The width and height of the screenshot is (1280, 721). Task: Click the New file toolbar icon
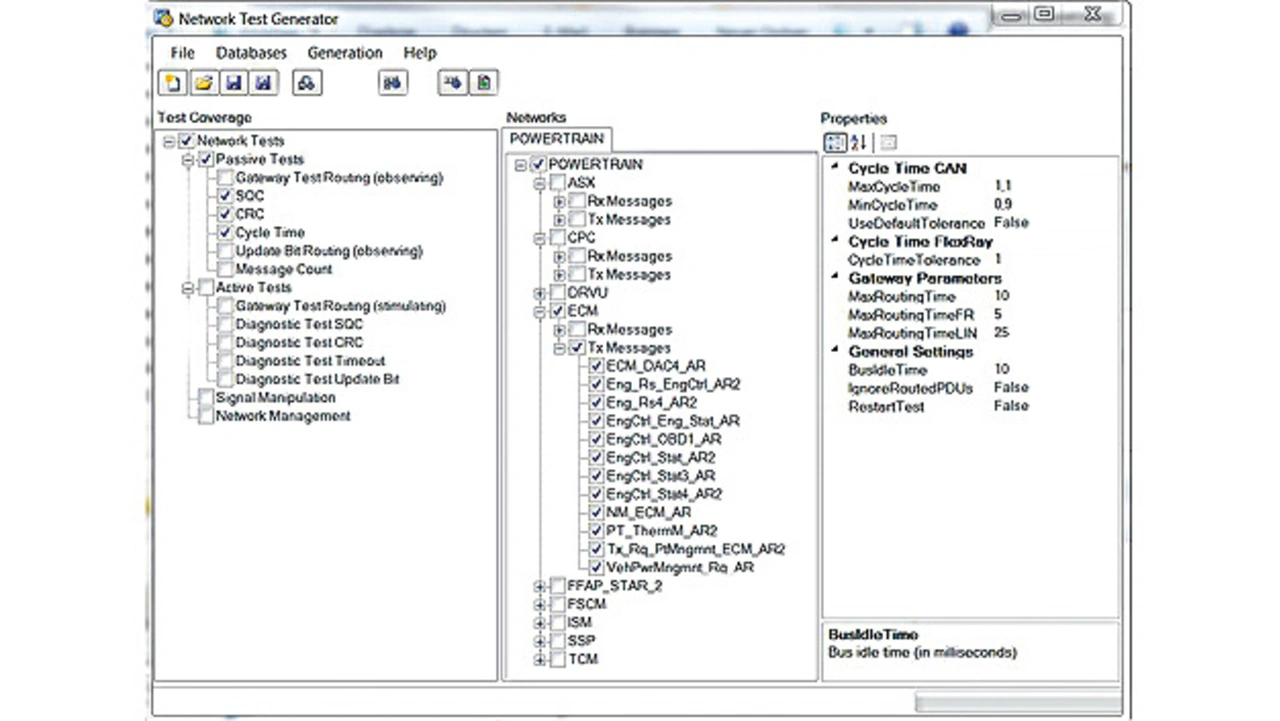(173, 83)
